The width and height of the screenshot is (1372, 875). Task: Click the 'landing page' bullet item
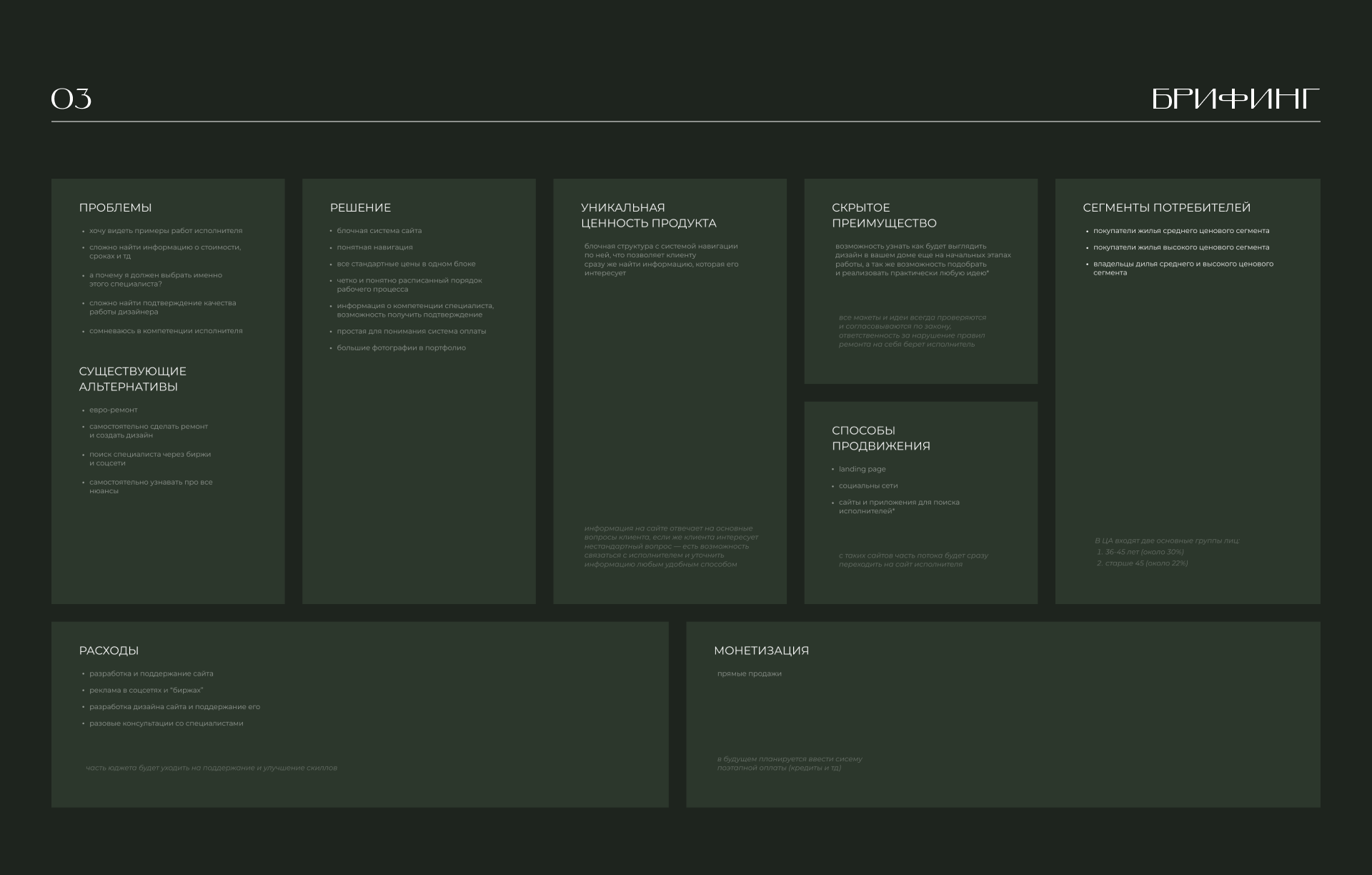tap(862, 470)
